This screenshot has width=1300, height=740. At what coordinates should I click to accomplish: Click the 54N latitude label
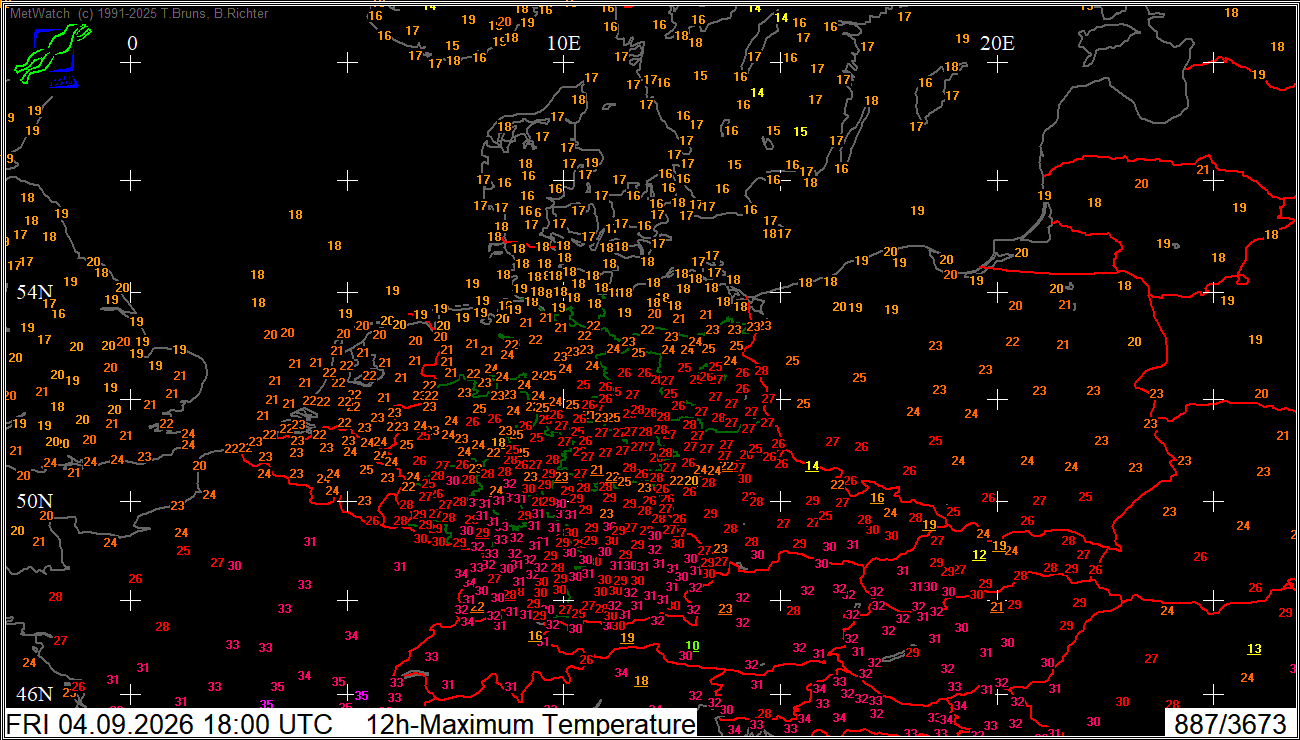coord(34,292)
